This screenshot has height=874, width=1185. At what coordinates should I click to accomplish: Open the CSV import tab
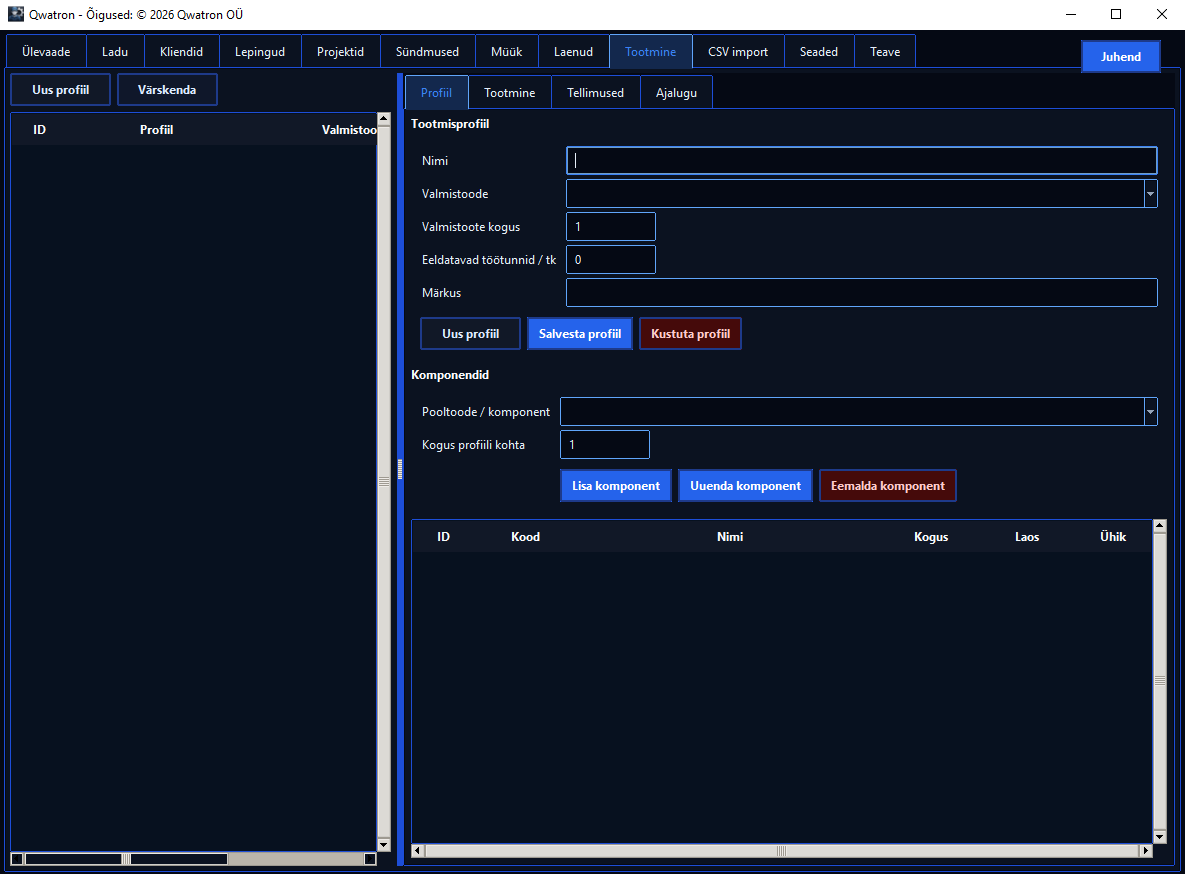point(738,51)
